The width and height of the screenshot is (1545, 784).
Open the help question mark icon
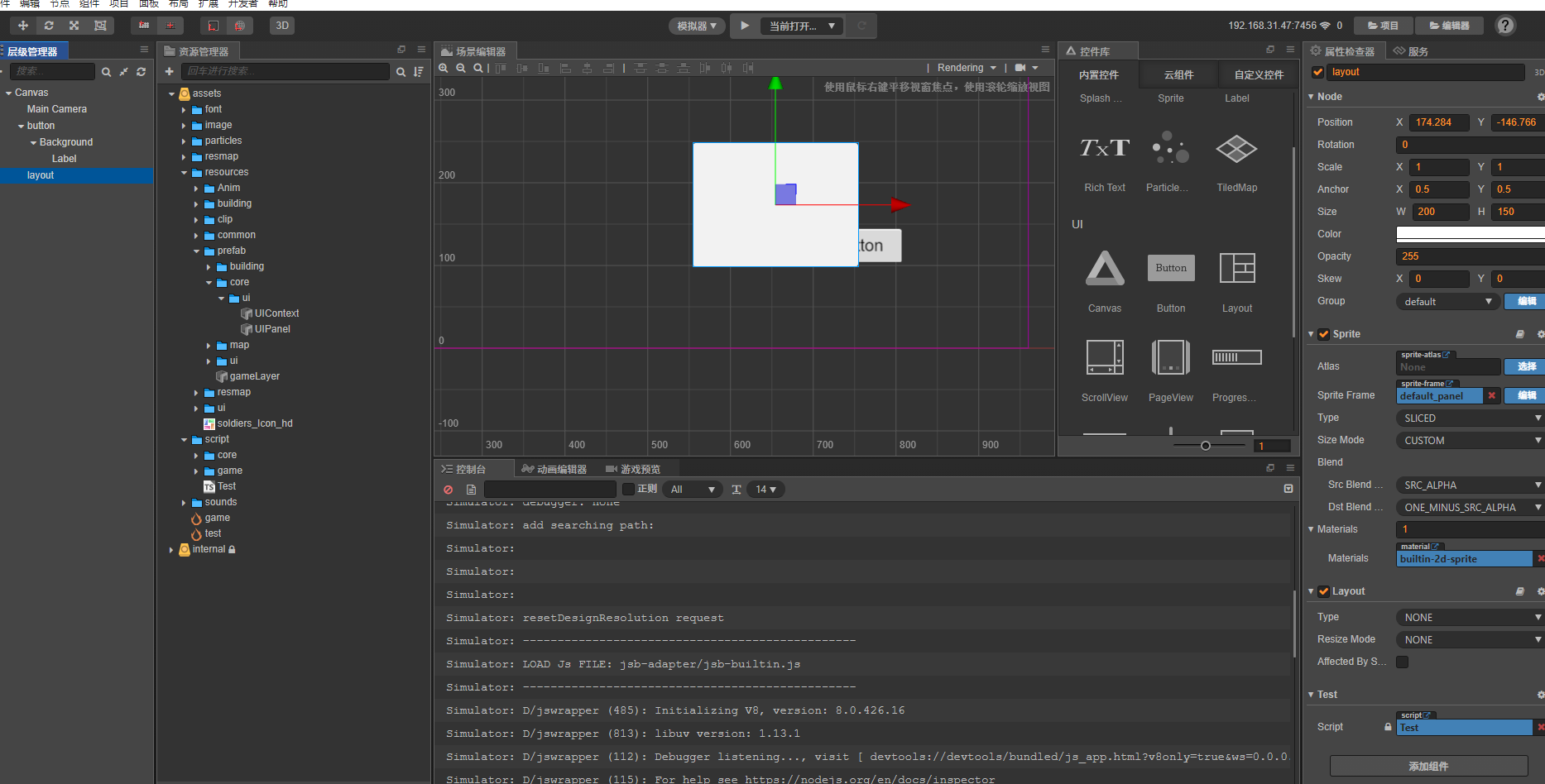click(x=1505, y=26)
